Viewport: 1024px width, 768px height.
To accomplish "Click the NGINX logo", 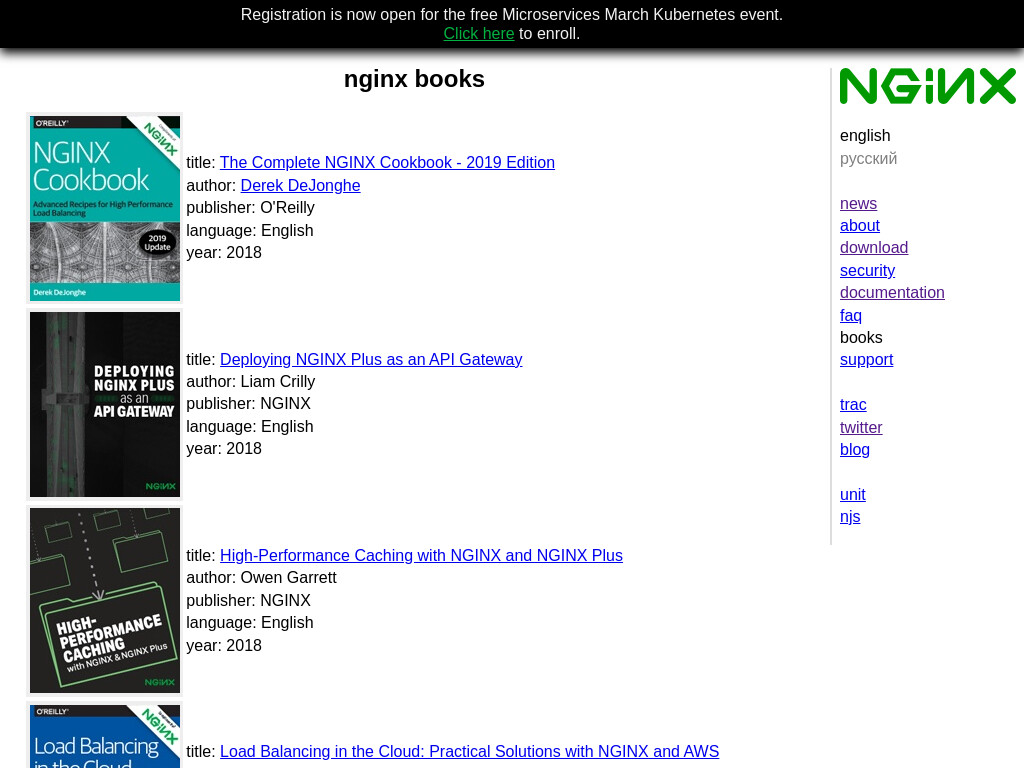I will [927, 86].
